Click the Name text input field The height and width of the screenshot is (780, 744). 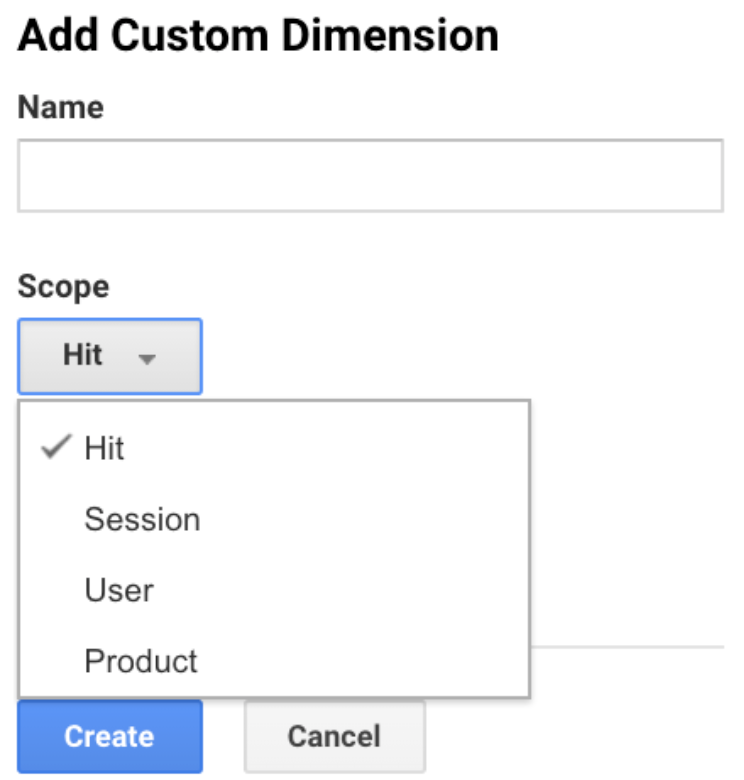[370, 175]
